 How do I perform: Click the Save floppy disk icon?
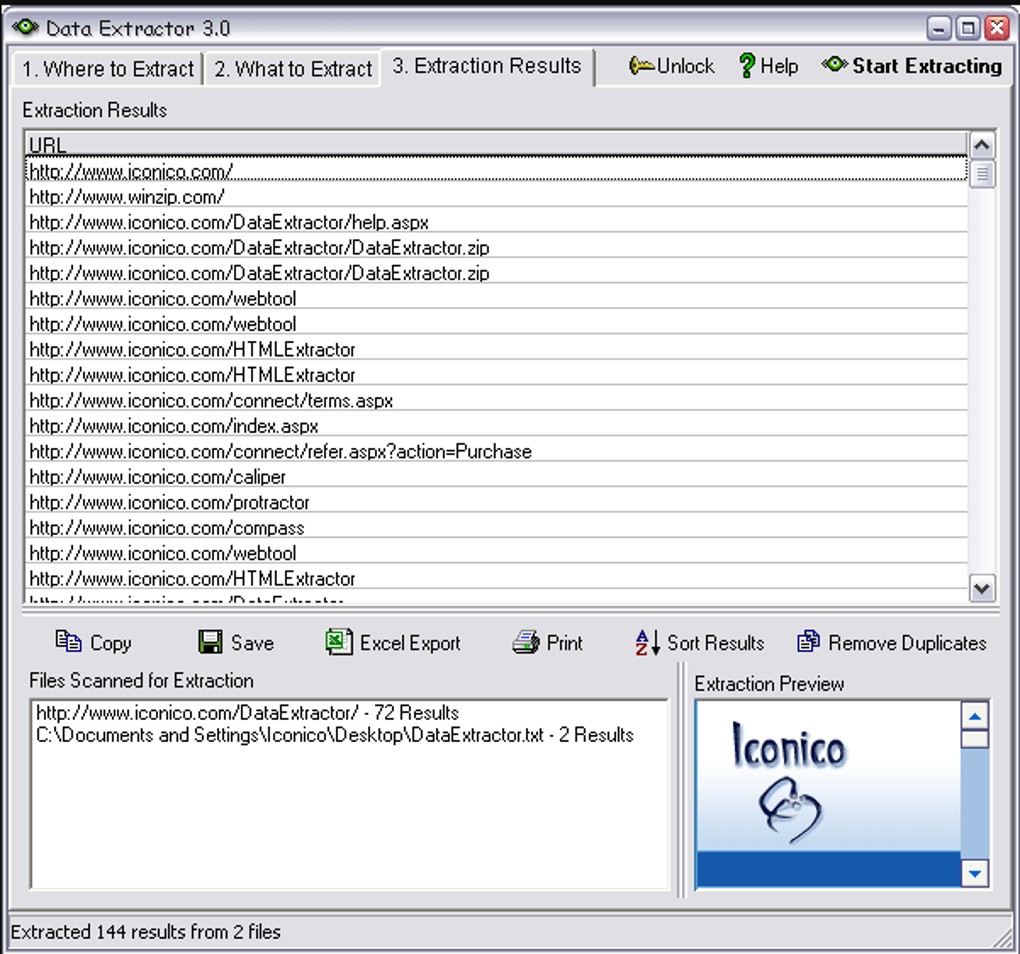[210, 642]
